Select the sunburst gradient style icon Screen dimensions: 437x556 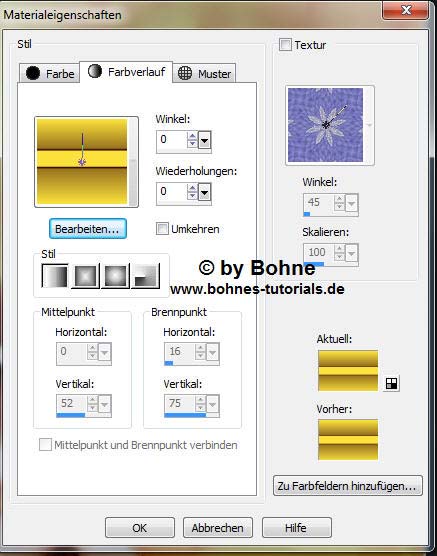(116, 276)
